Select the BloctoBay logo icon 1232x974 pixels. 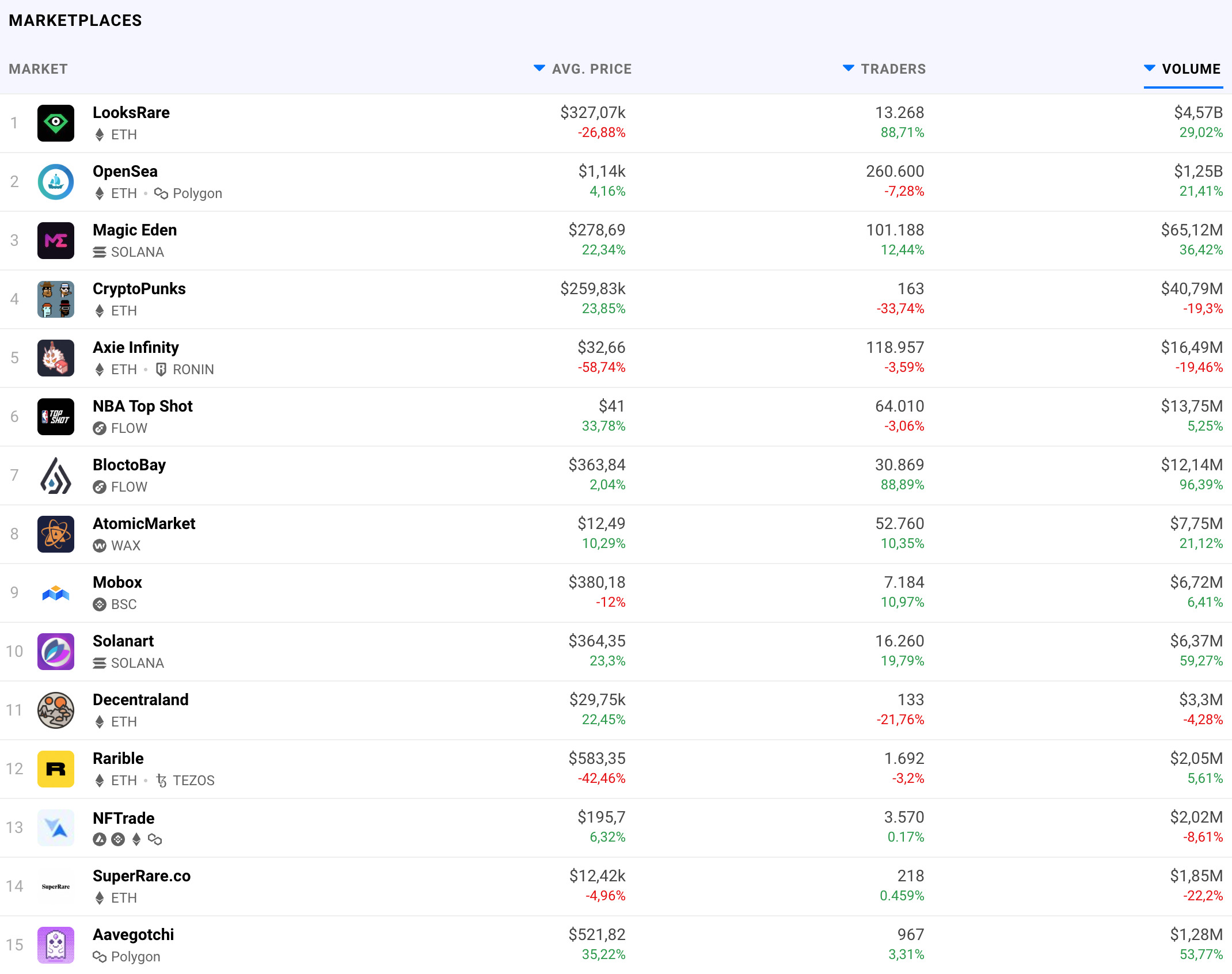tap(56, 475)
